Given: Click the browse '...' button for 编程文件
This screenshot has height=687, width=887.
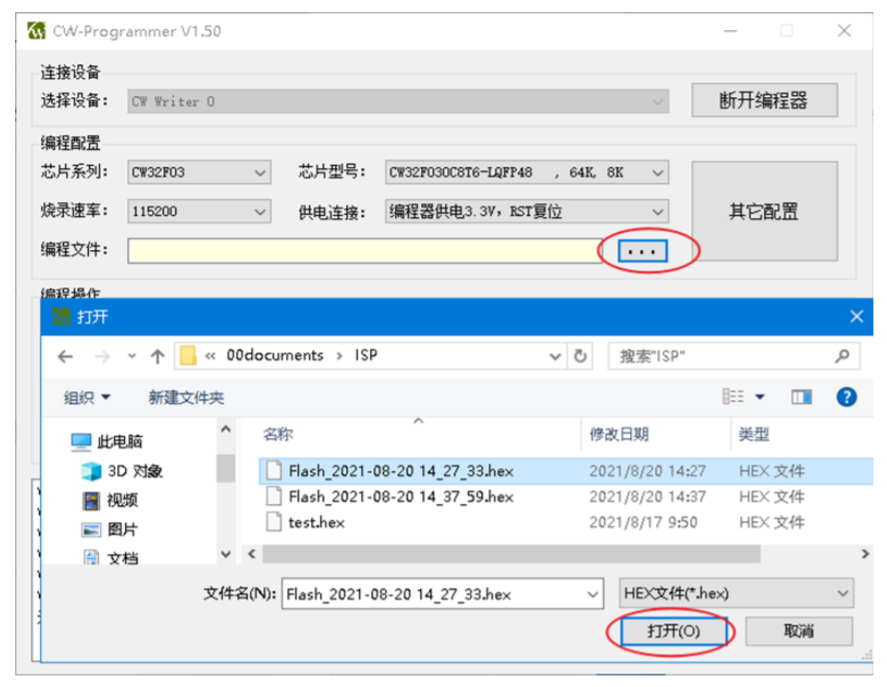Looking at the screenshot, I should [642, 251].
